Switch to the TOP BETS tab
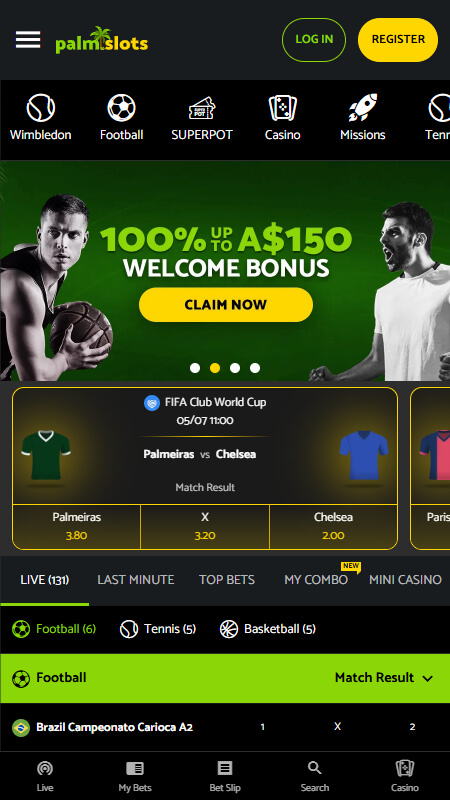 click(227, 580)
